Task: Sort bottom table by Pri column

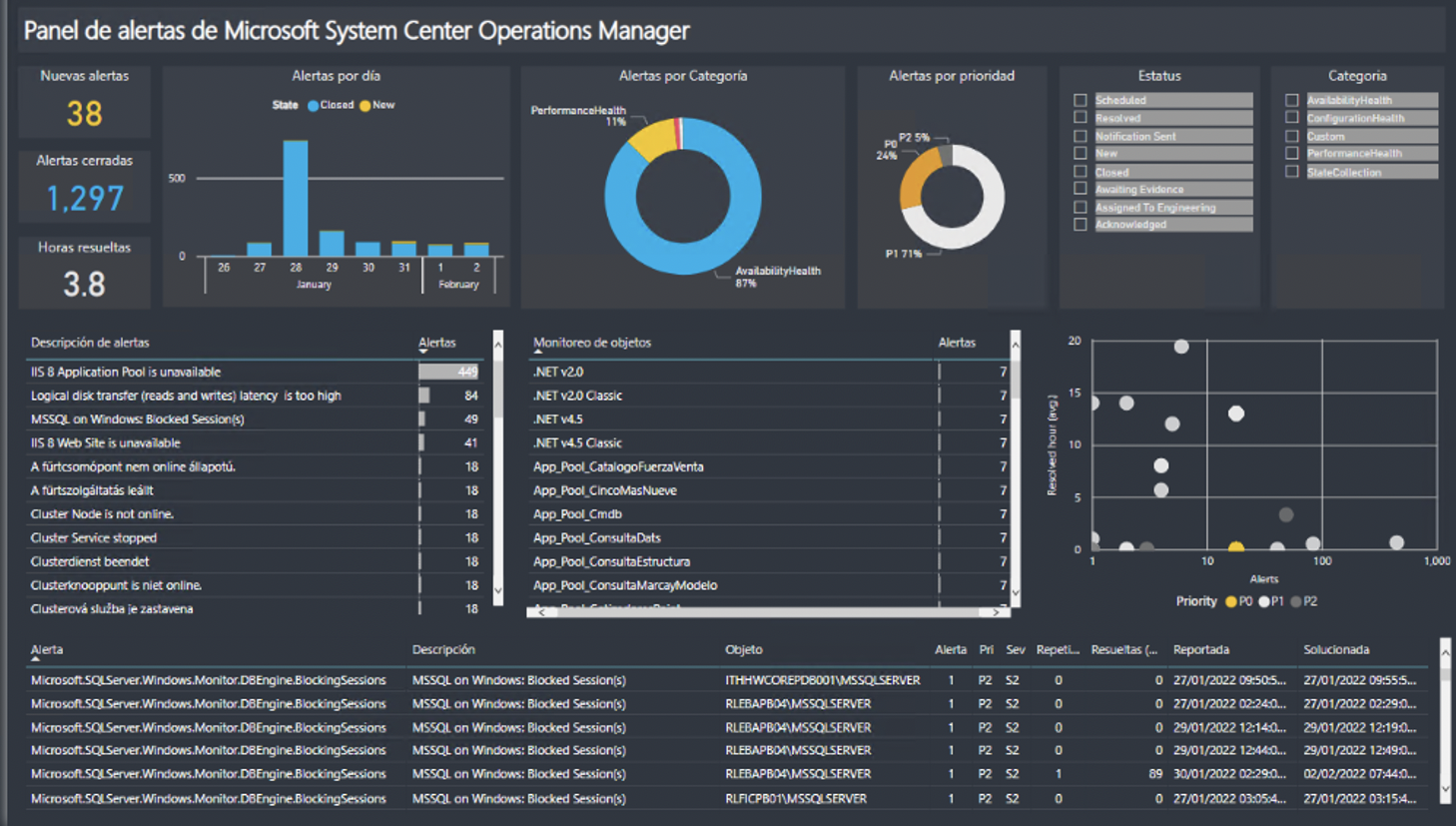Action: coord(986,649)
